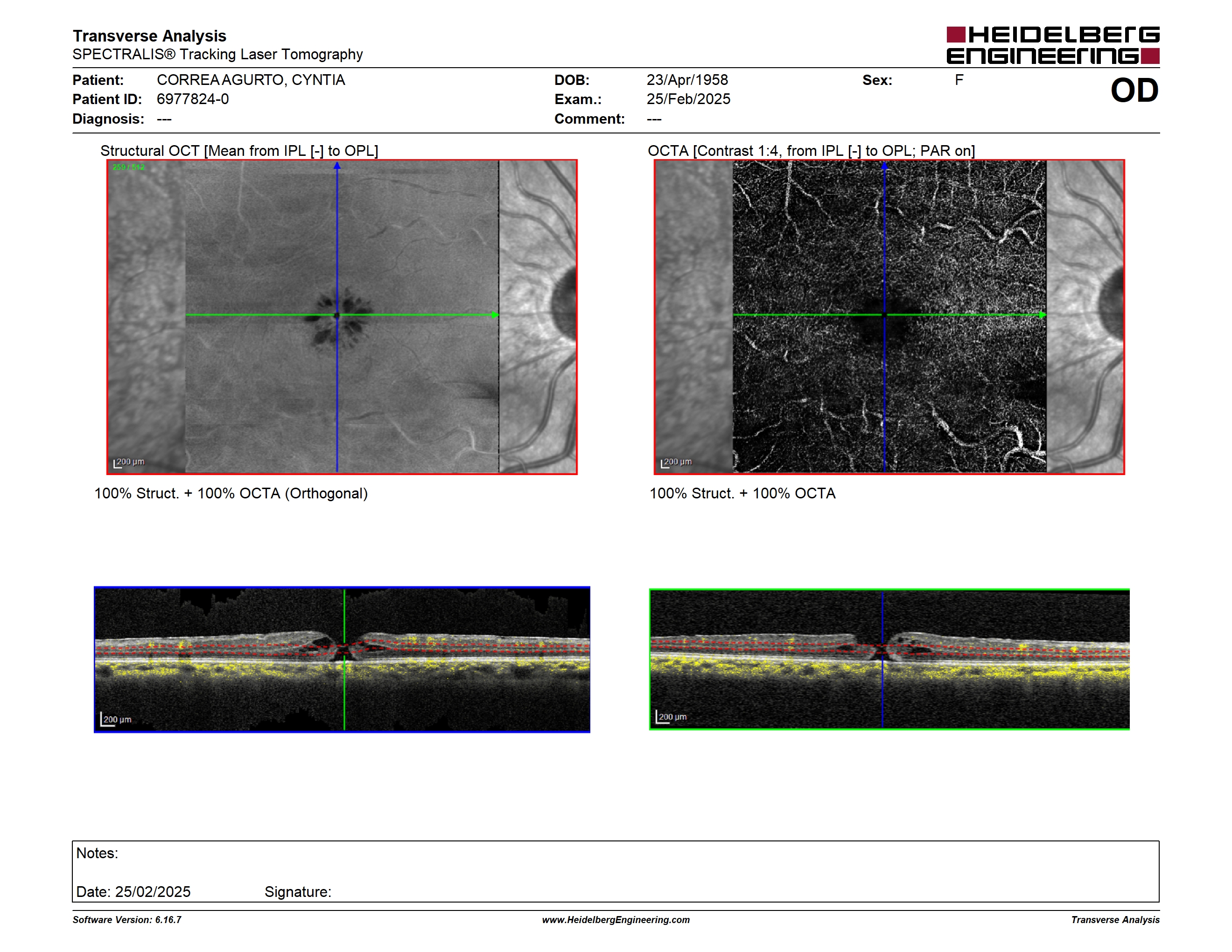Click the 200 µm scale in green-framed B-scan
This screenshot has width=1232, height=952.
point(671,717)
